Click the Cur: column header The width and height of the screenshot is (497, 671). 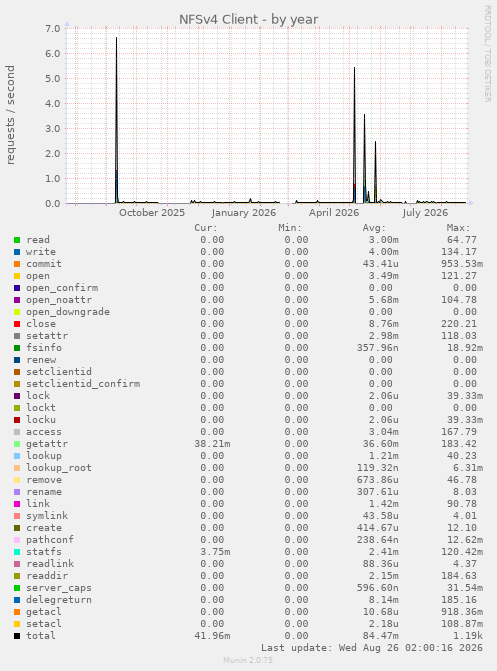tap(205, 228)
